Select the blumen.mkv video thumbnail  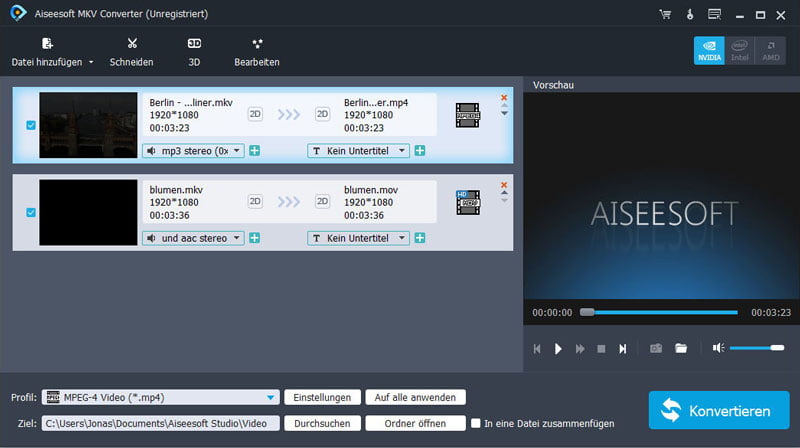click(88, 212)
